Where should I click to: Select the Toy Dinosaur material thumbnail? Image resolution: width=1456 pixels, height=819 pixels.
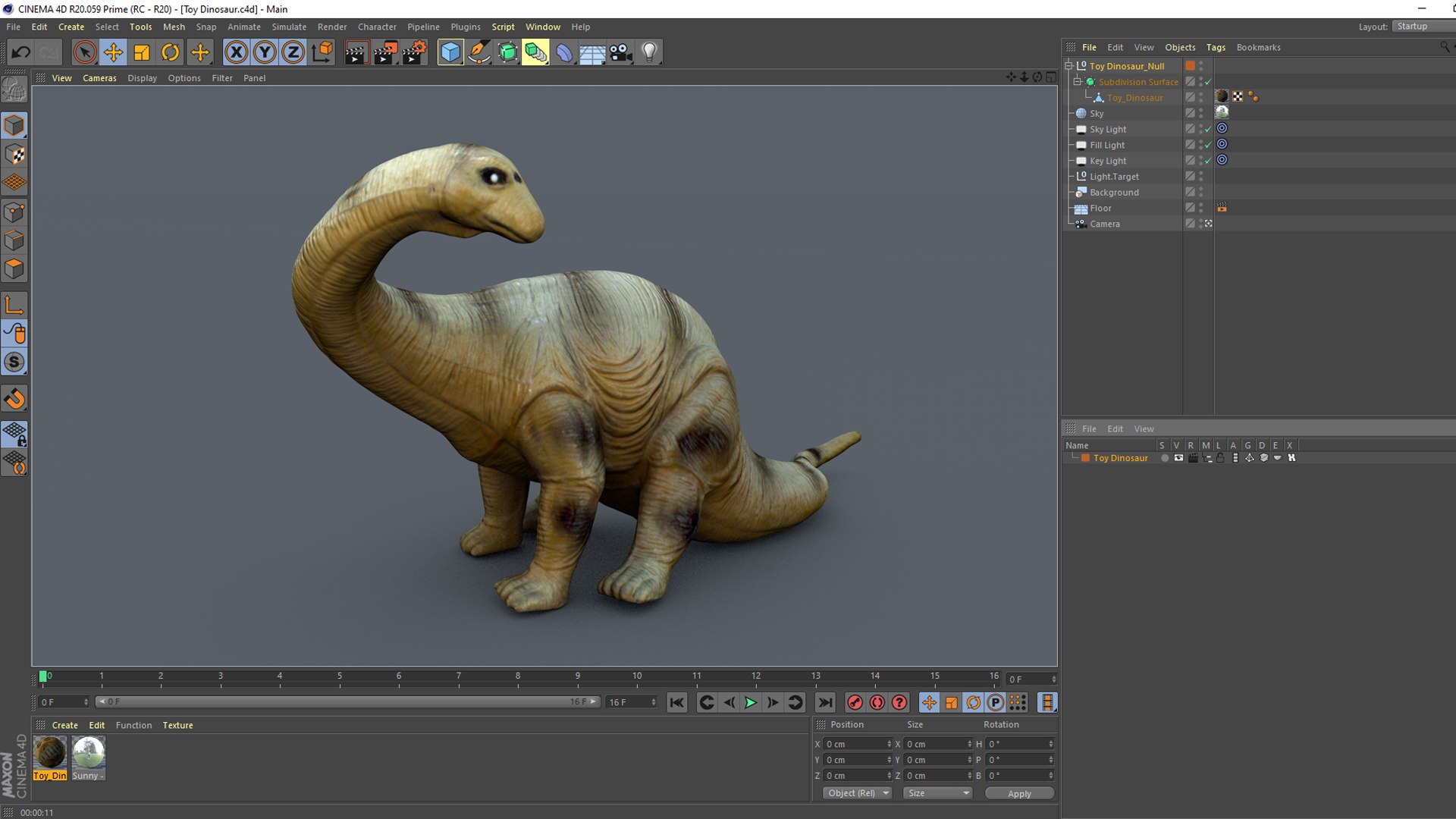[50, 753]
